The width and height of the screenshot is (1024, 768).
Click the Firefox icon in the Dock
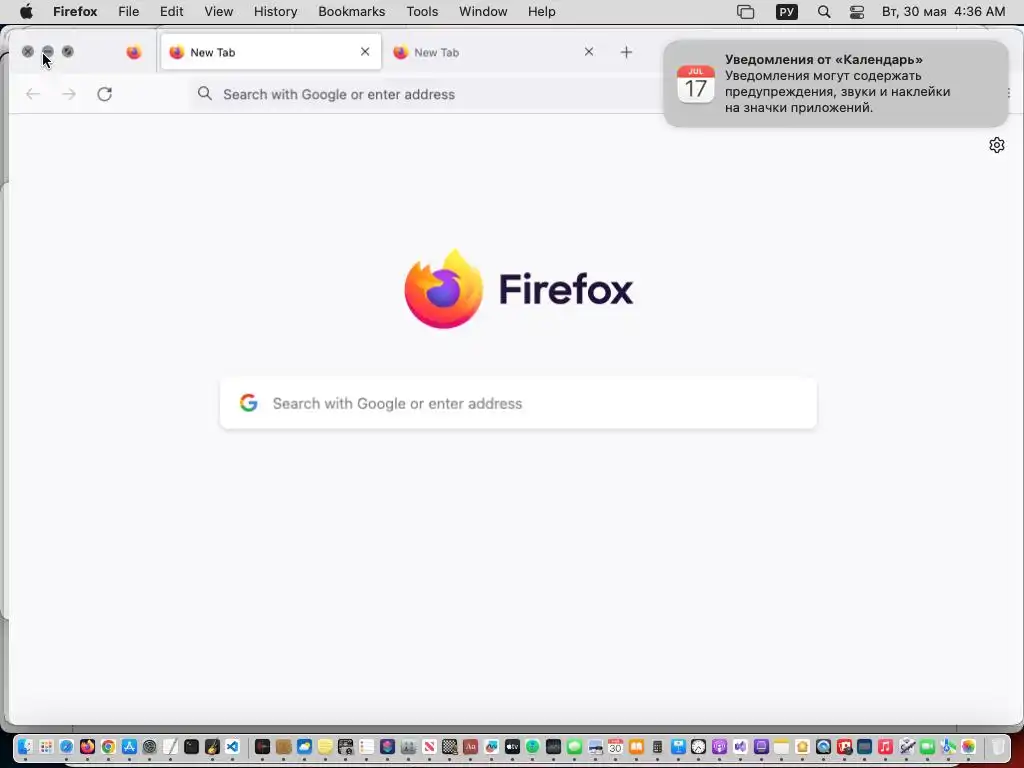coord(88,746)
